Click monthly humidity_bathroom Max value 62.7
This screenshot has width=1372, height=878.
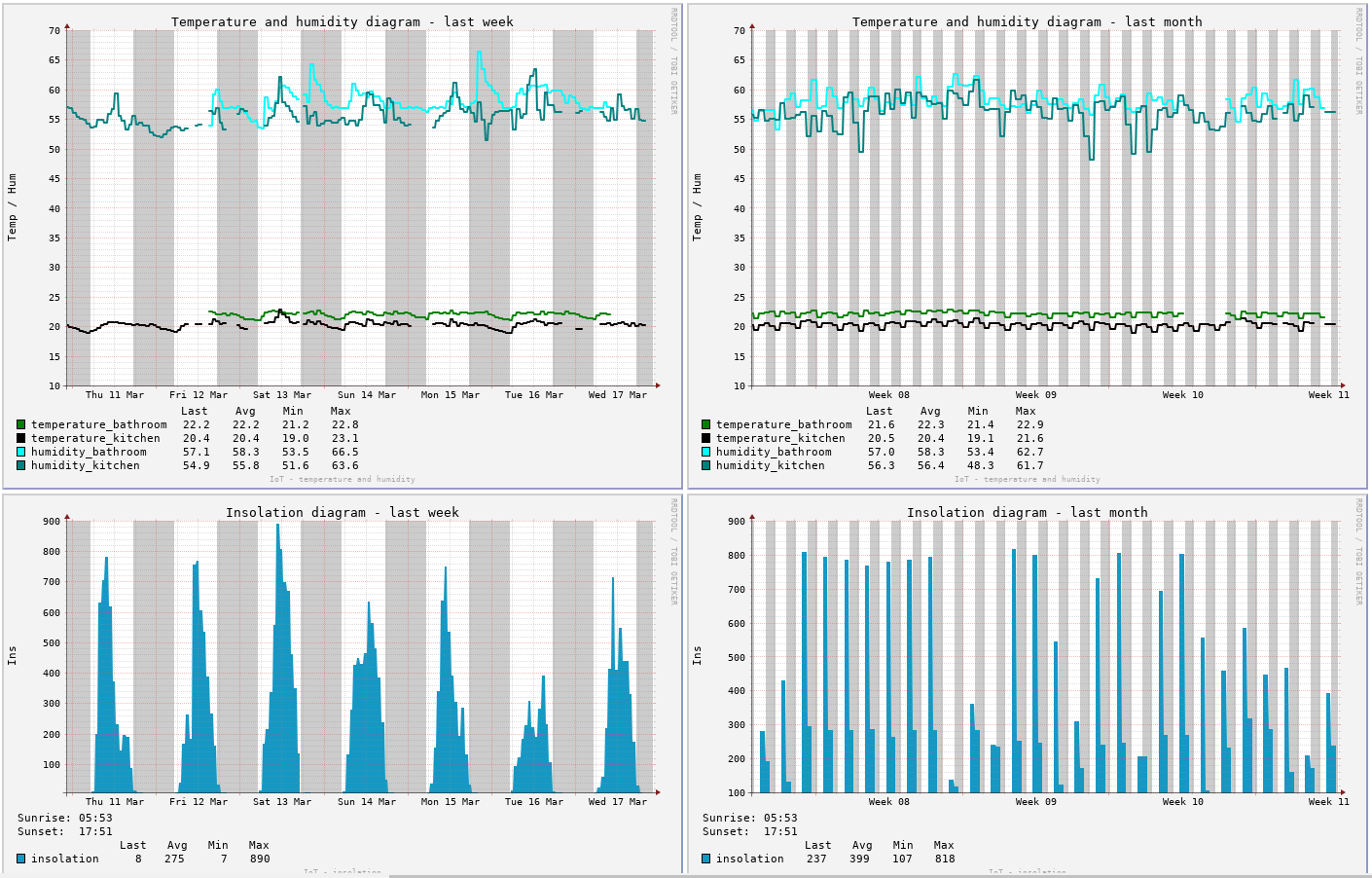[1029, 452]
